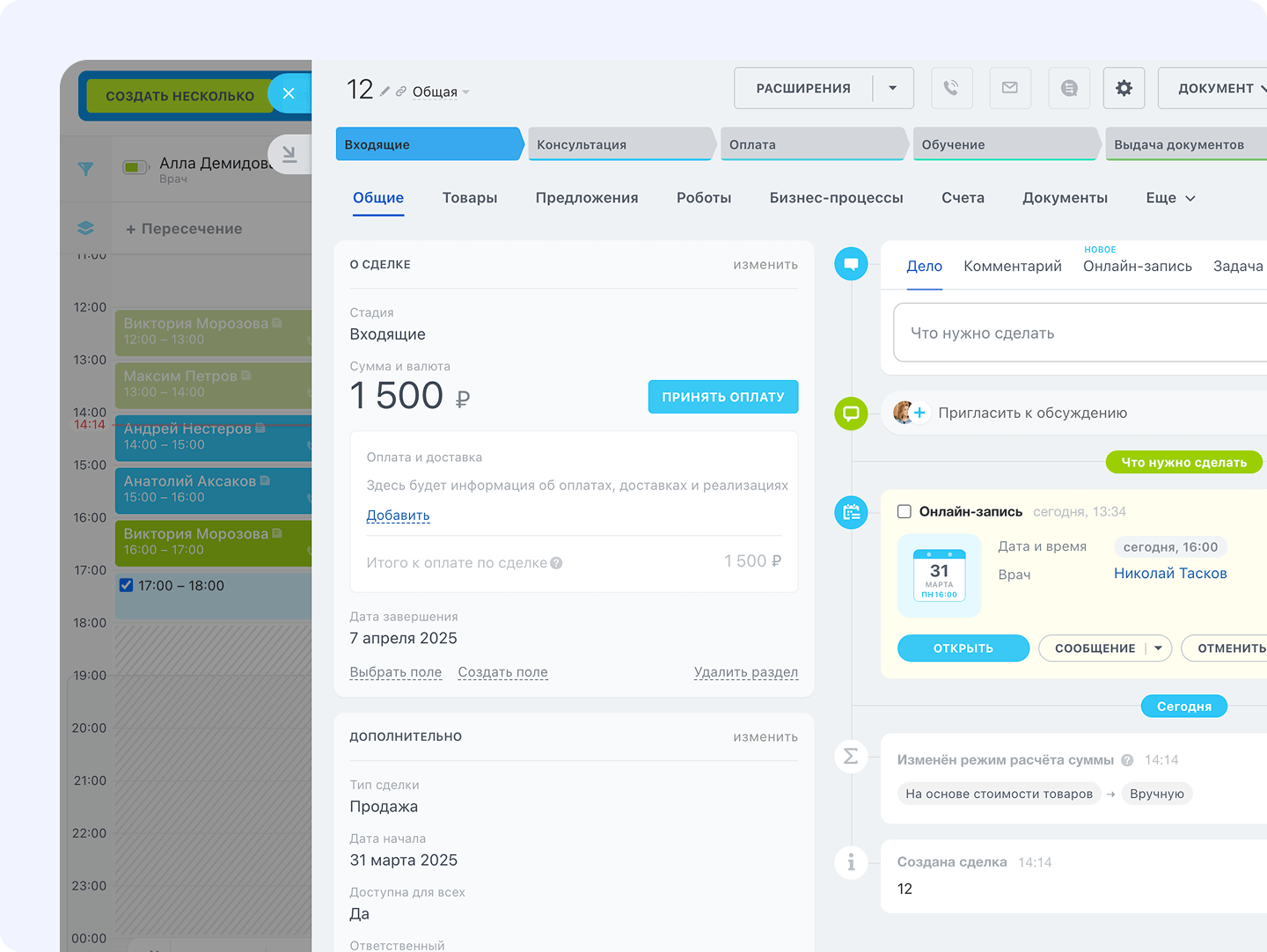Click the filter funnel icon
The height and width of the screenshot is (952, 1267).
point(85,169)
